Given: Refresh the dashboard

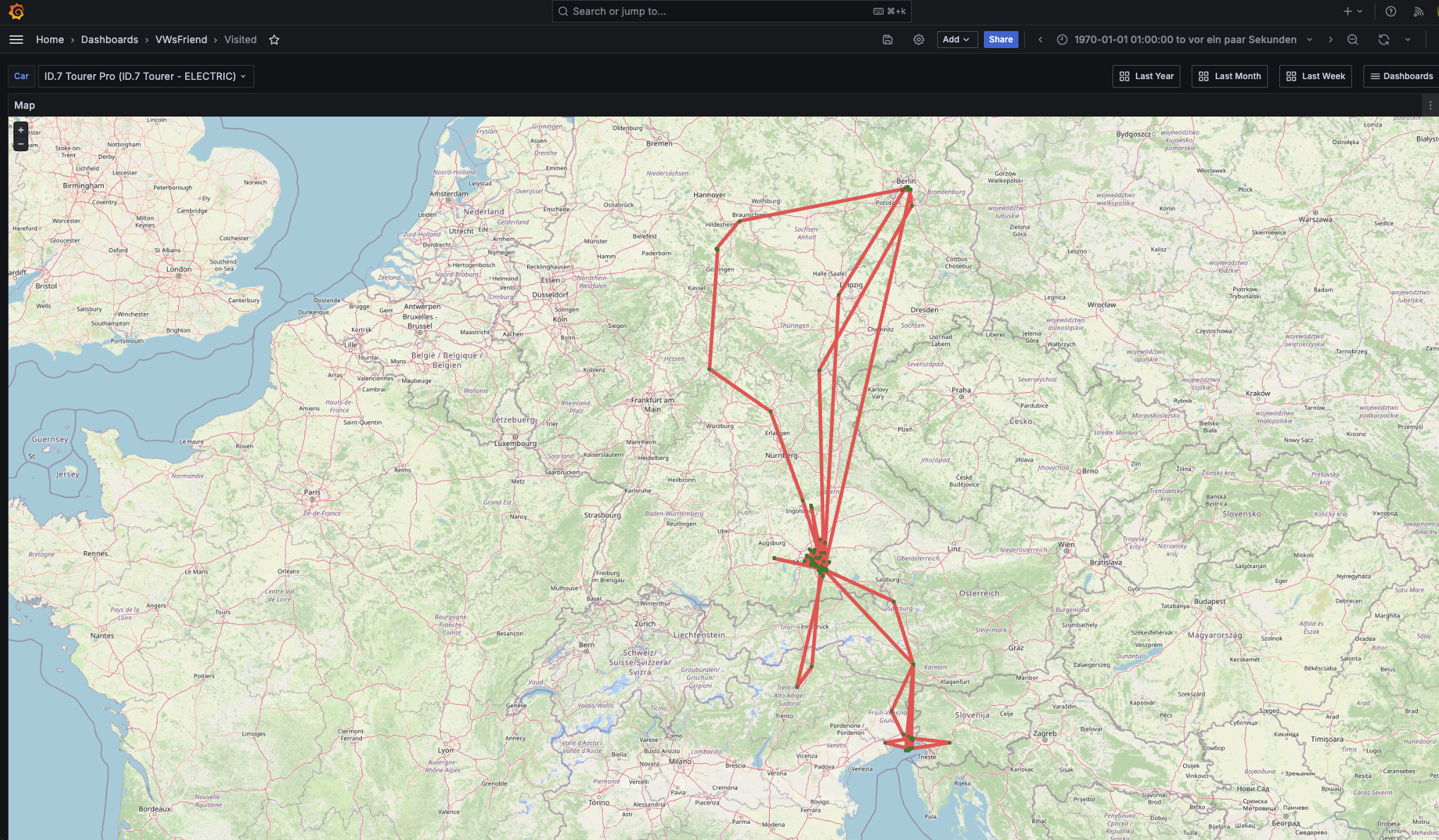Looking at the screenshot, I should click(1383, 40).
